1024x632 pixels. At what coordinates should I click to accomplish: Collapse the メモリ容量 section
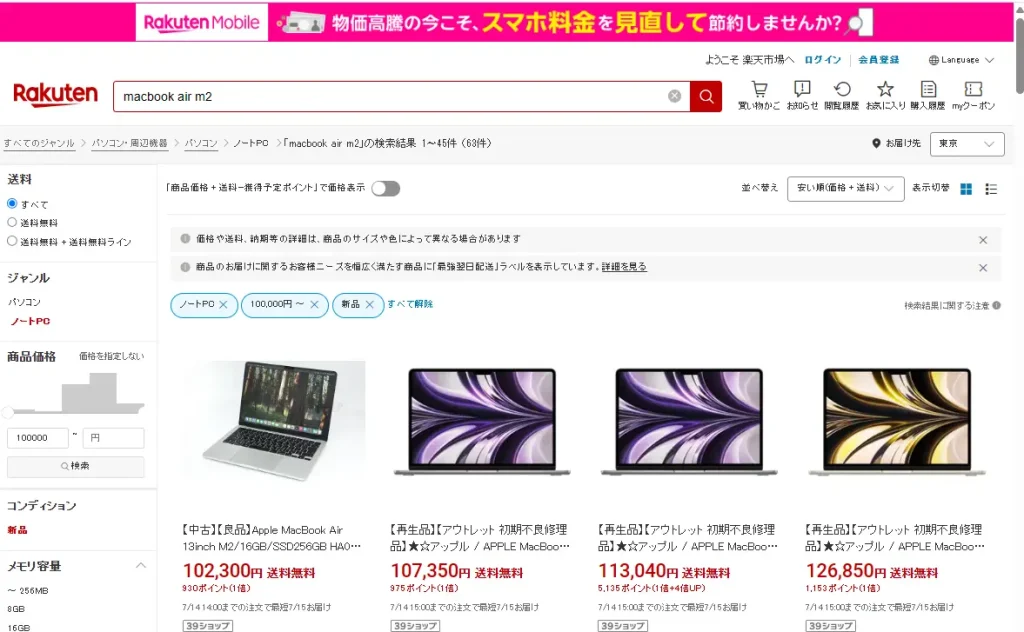(140, 565)
